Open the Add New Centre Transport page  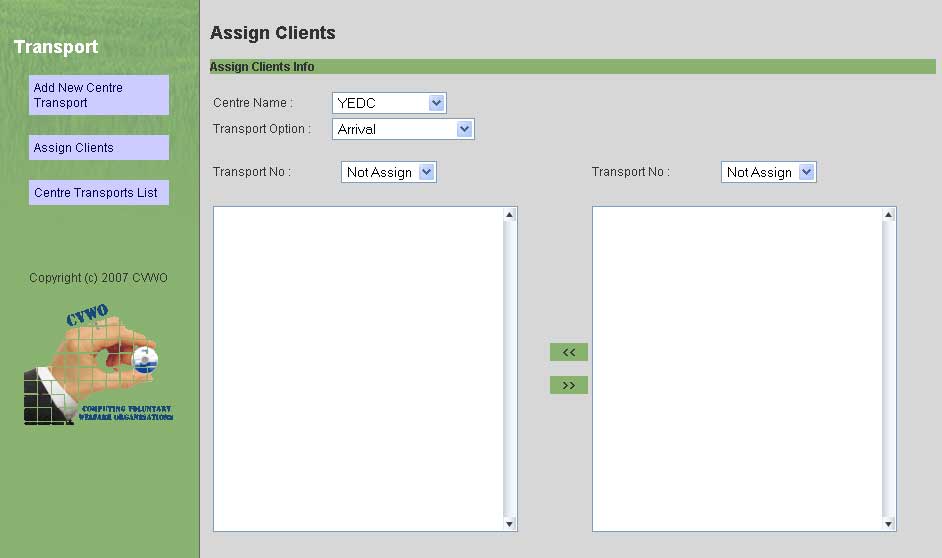(99, 95)
